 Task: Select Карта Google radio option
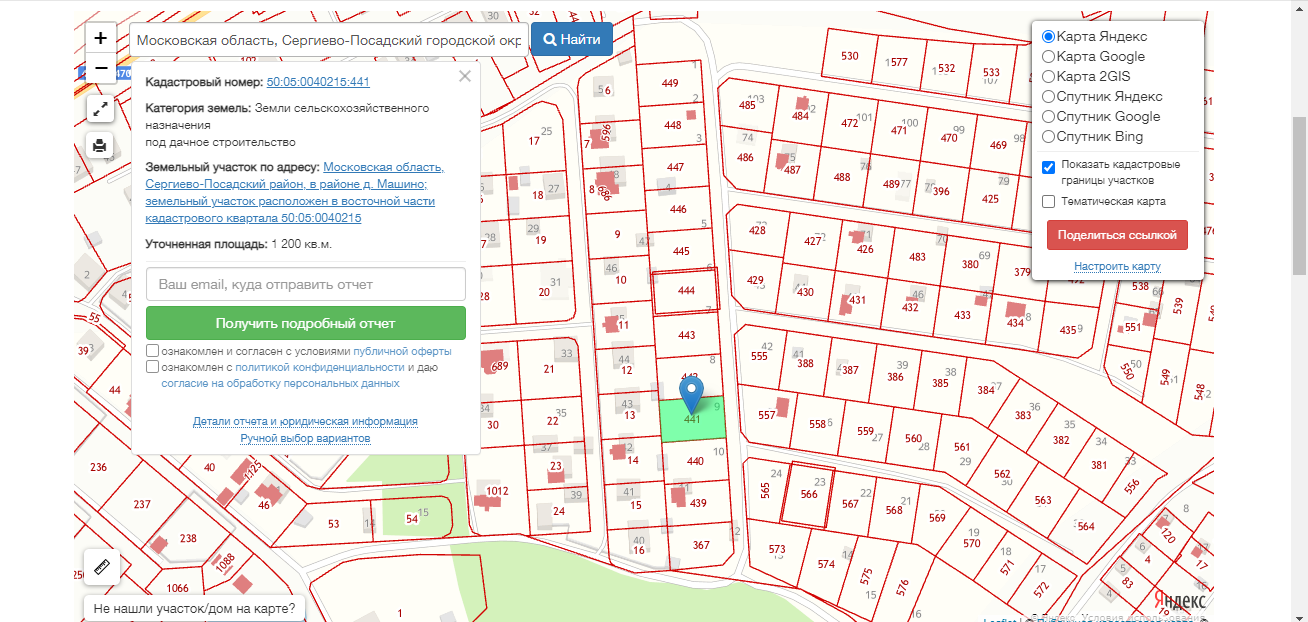(x=1049, y=57)
